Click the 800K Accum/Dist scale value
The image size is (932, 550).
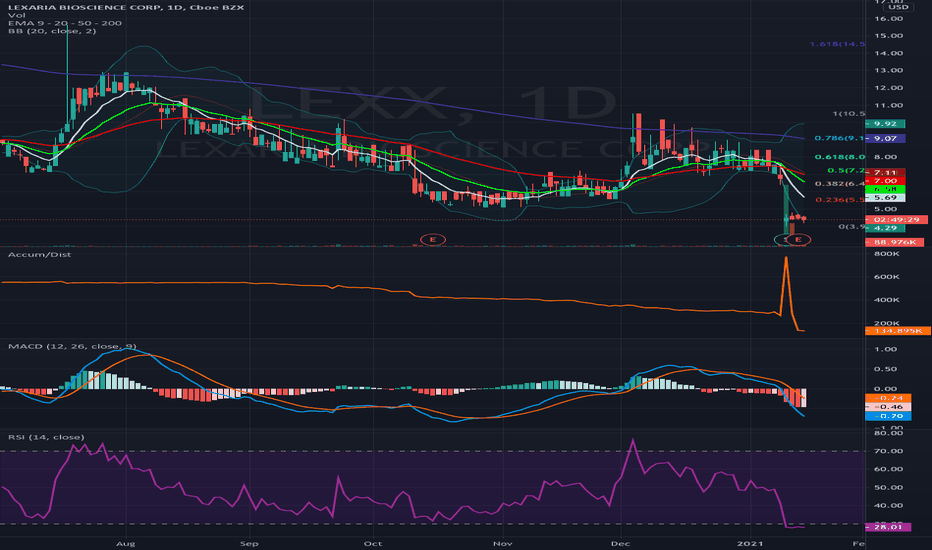click(x=887, y=254)
